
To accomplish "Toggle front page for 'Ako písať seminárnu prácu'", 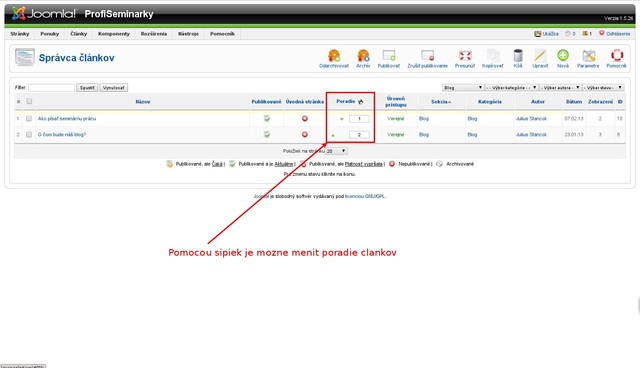I will tap(304, 119).
